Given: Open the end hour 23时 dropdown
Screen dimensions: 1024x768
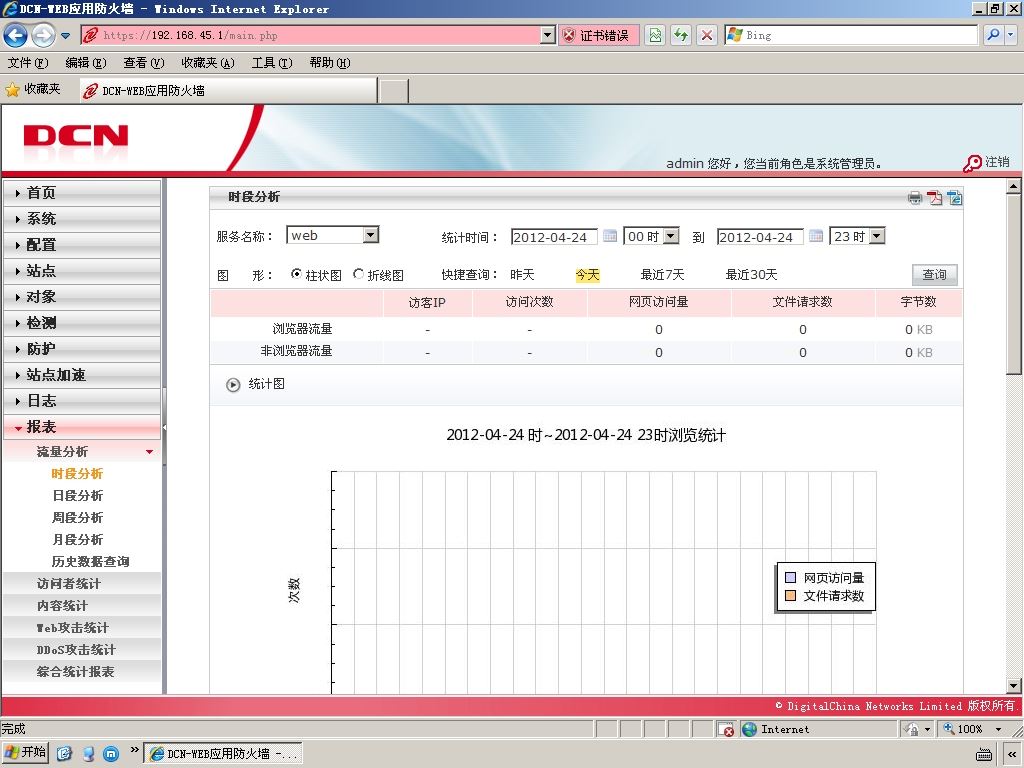Looking at the screenshot, I should (x=877, y=236).
